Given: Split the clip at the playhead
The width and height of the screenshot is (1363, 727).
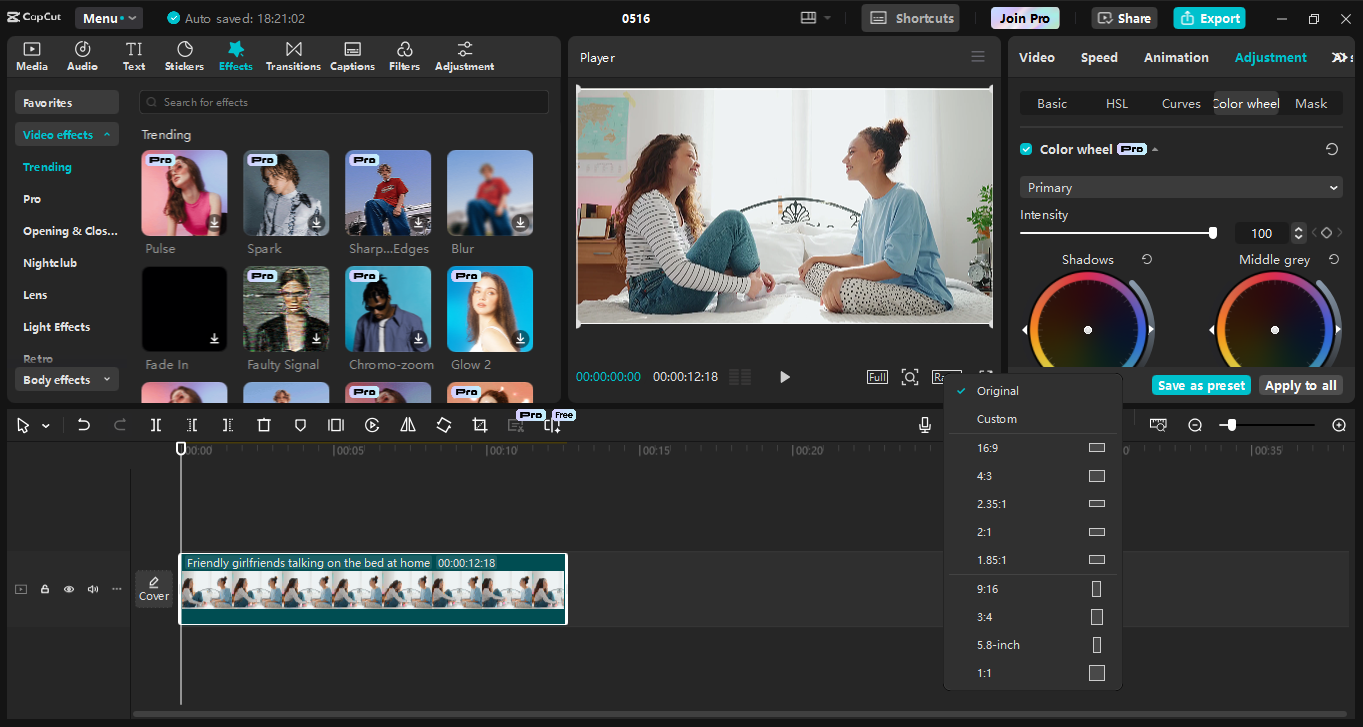Looking at the screenshot, I should (x=155, y=424).
